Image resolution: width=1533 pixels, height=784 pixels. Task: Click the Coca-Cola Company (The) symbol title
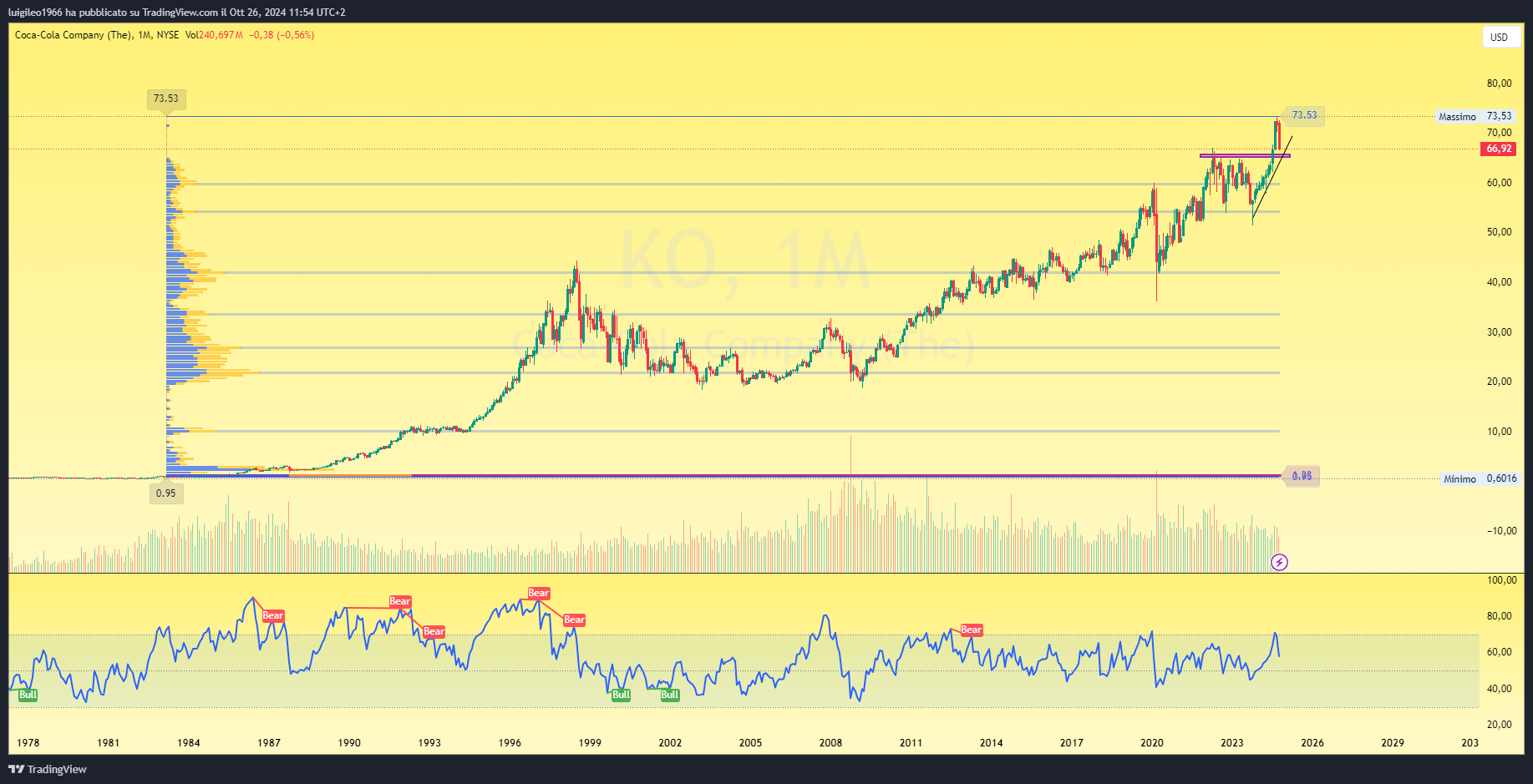(x=74, y=35)
